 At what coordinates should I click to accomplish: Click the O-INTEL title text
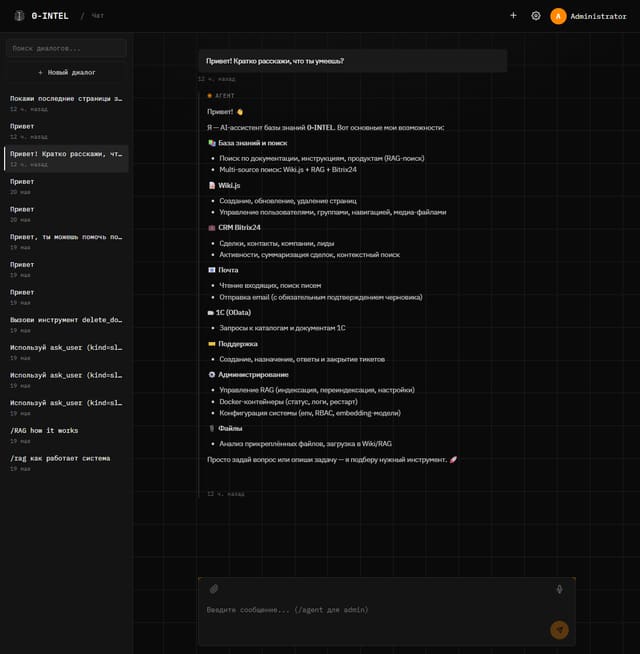tap(50, 16)
